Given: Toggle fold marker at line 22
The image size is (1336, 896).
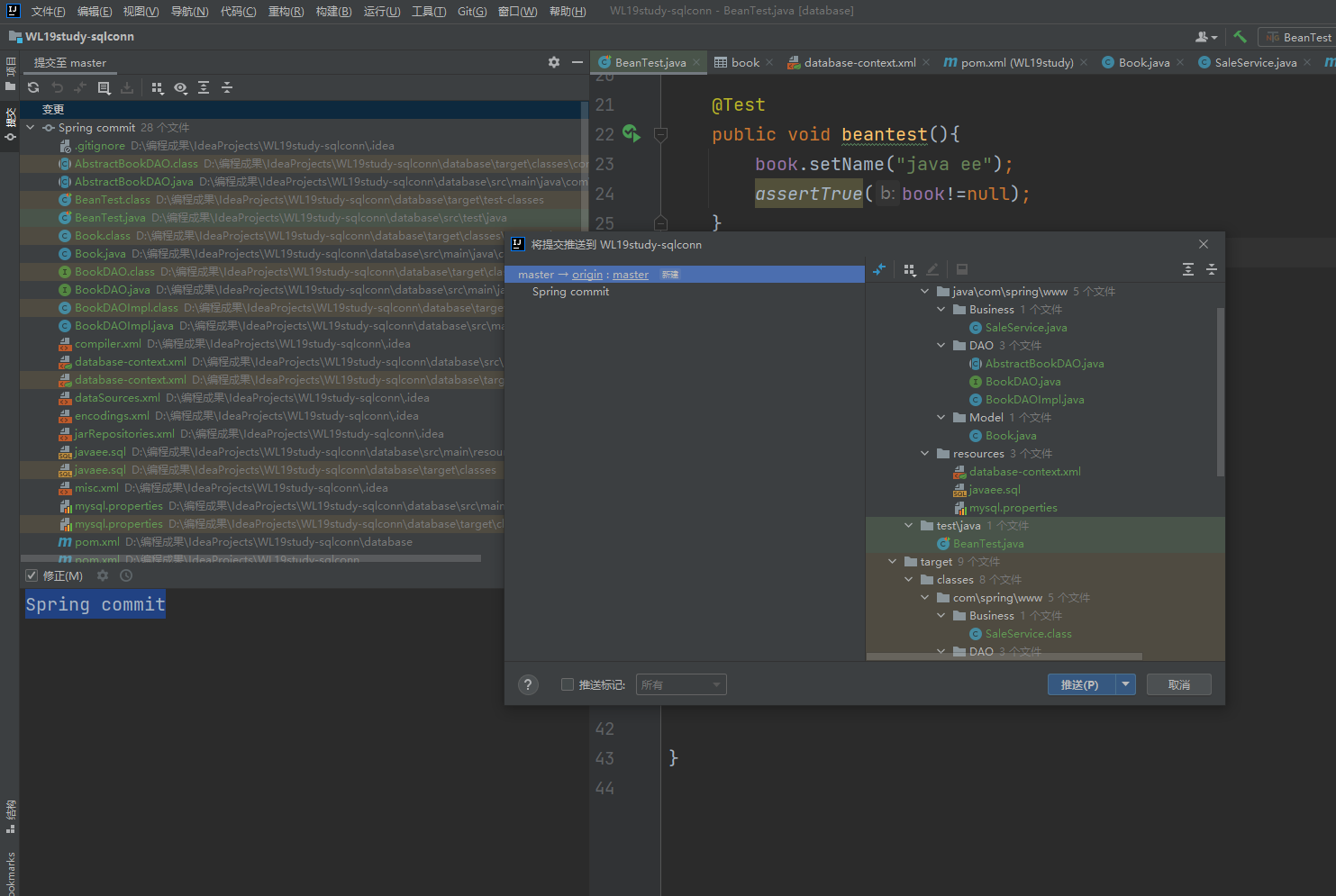Looking at the screenshot, I should [660, 134].
